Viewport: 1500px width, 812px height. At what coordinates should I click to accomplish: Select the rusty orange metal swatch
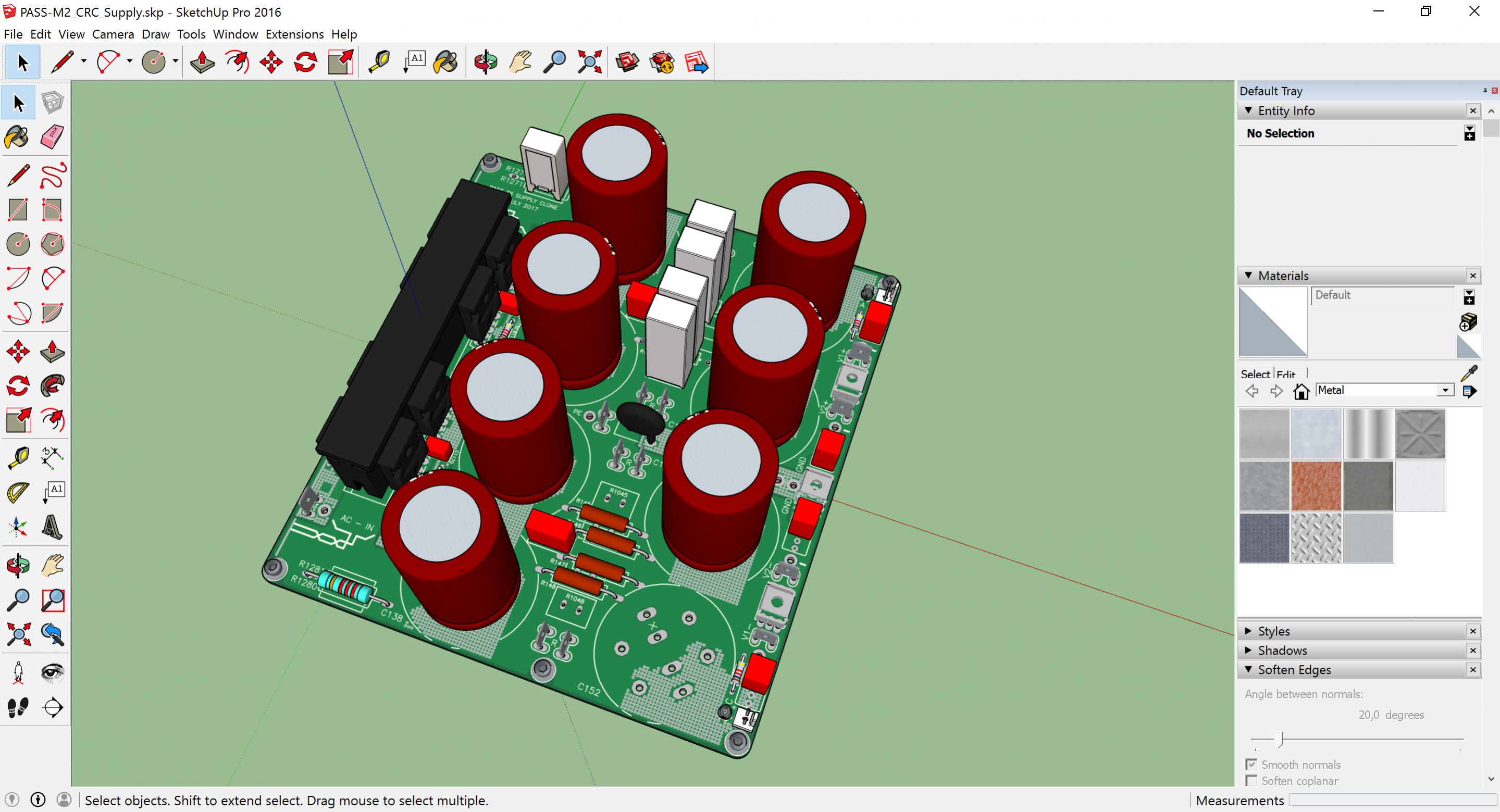coord(1316,485)
